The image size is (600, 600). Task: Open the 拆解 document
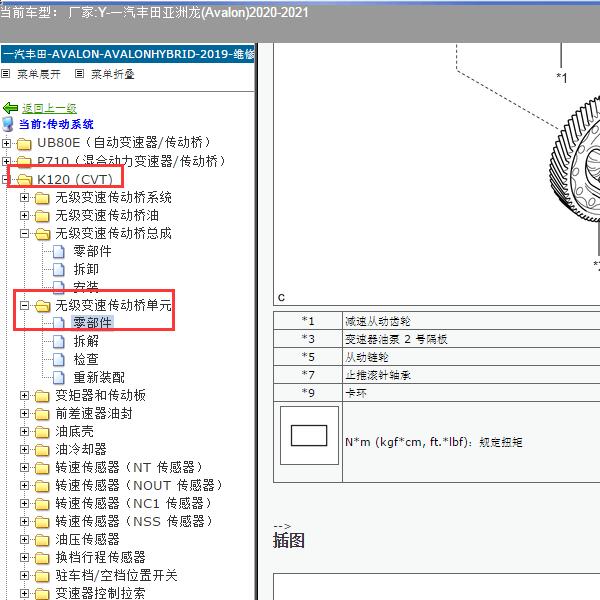86,341
